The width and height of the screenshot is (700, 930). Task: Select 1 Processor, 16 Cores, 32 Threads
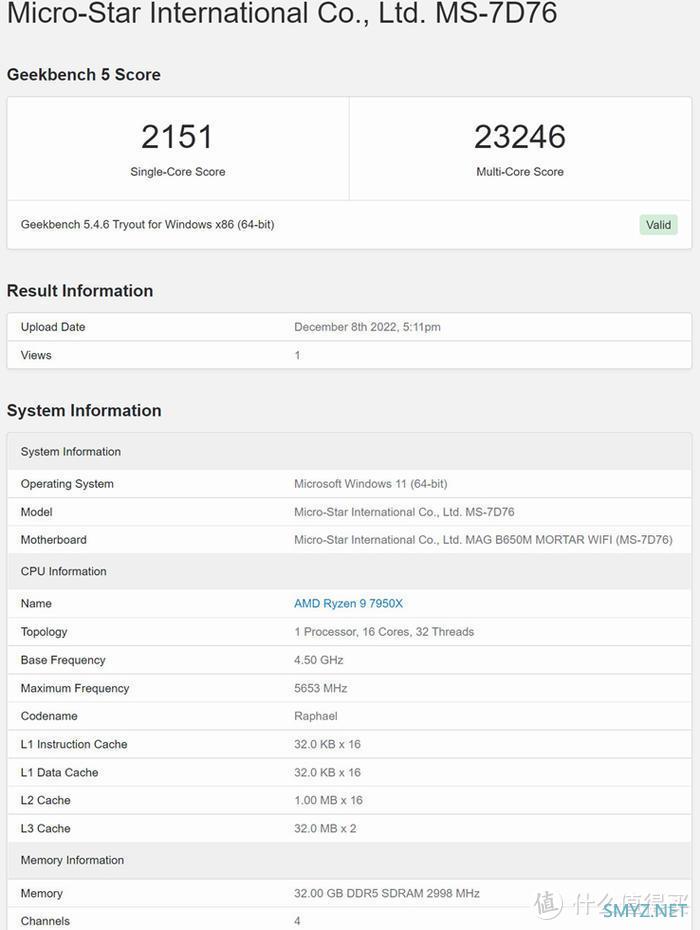(384, 632)
